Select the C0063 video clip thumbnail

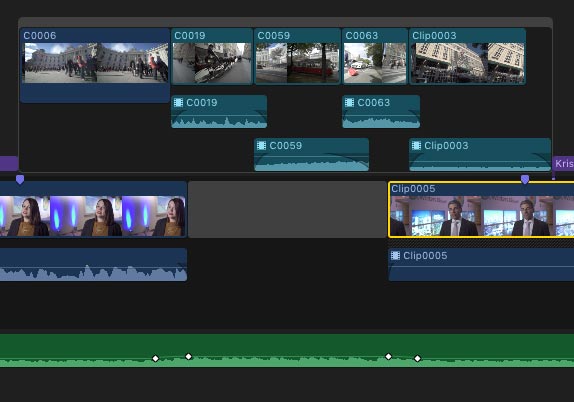(x=375, y=63)
